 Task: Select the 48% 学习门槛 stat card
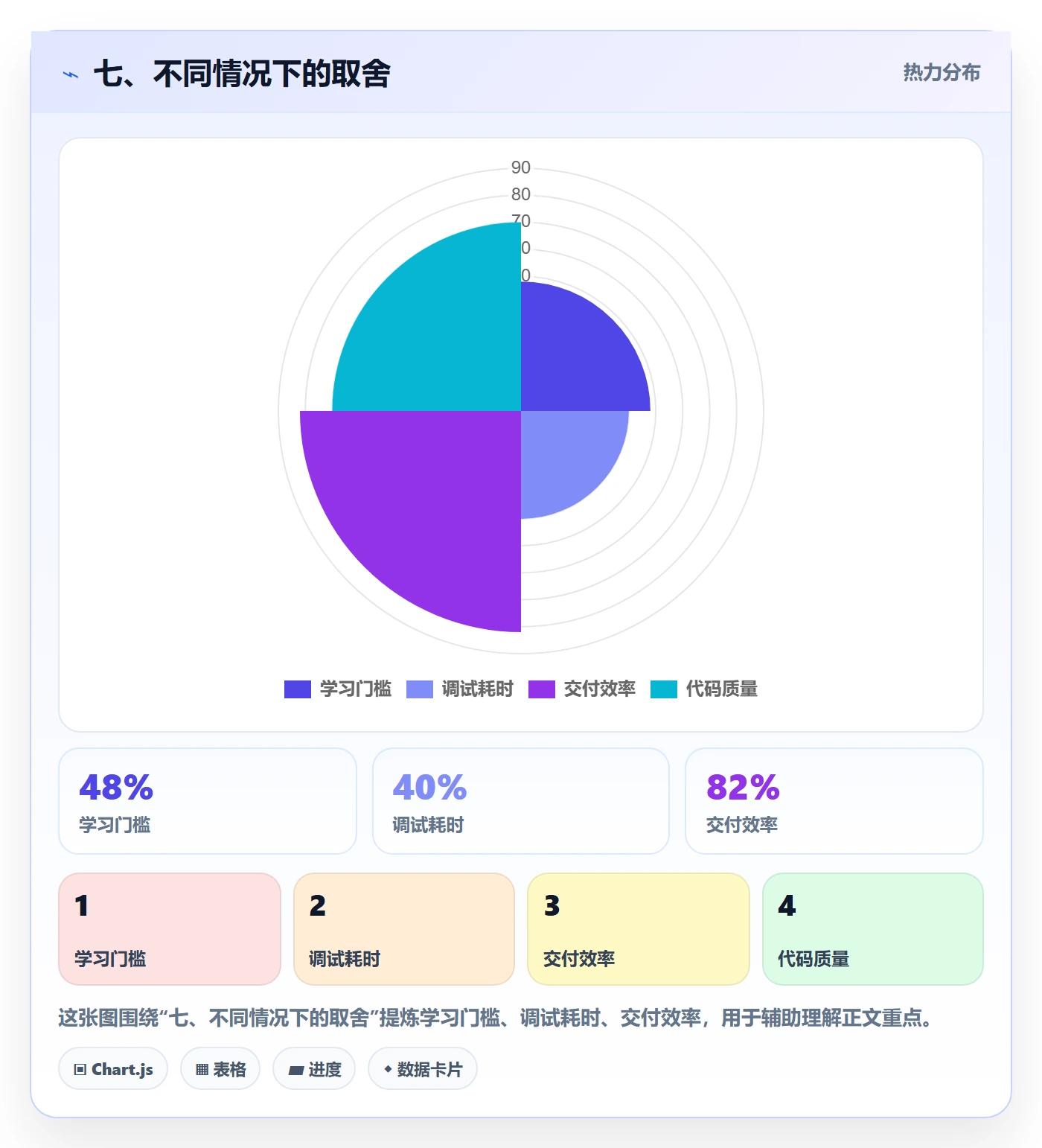coord(208,801)
